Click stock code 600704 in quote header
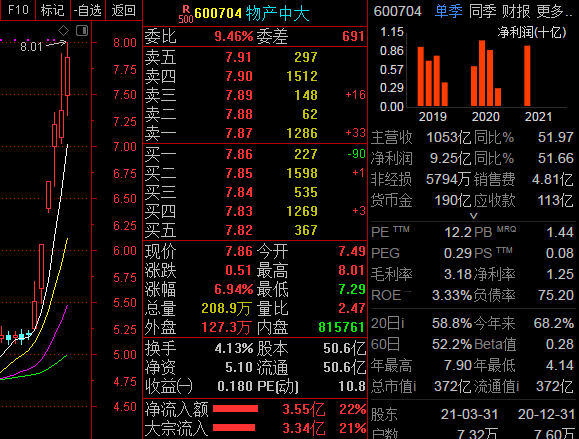This screenshot has width=579, height=439. point(218,14)
